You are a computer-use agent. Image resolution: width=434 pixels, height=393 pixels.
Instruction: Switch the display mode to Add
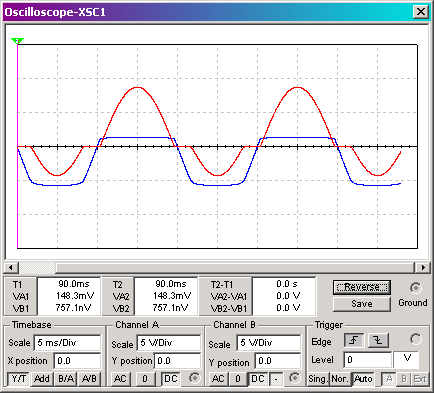pos(42,379)
